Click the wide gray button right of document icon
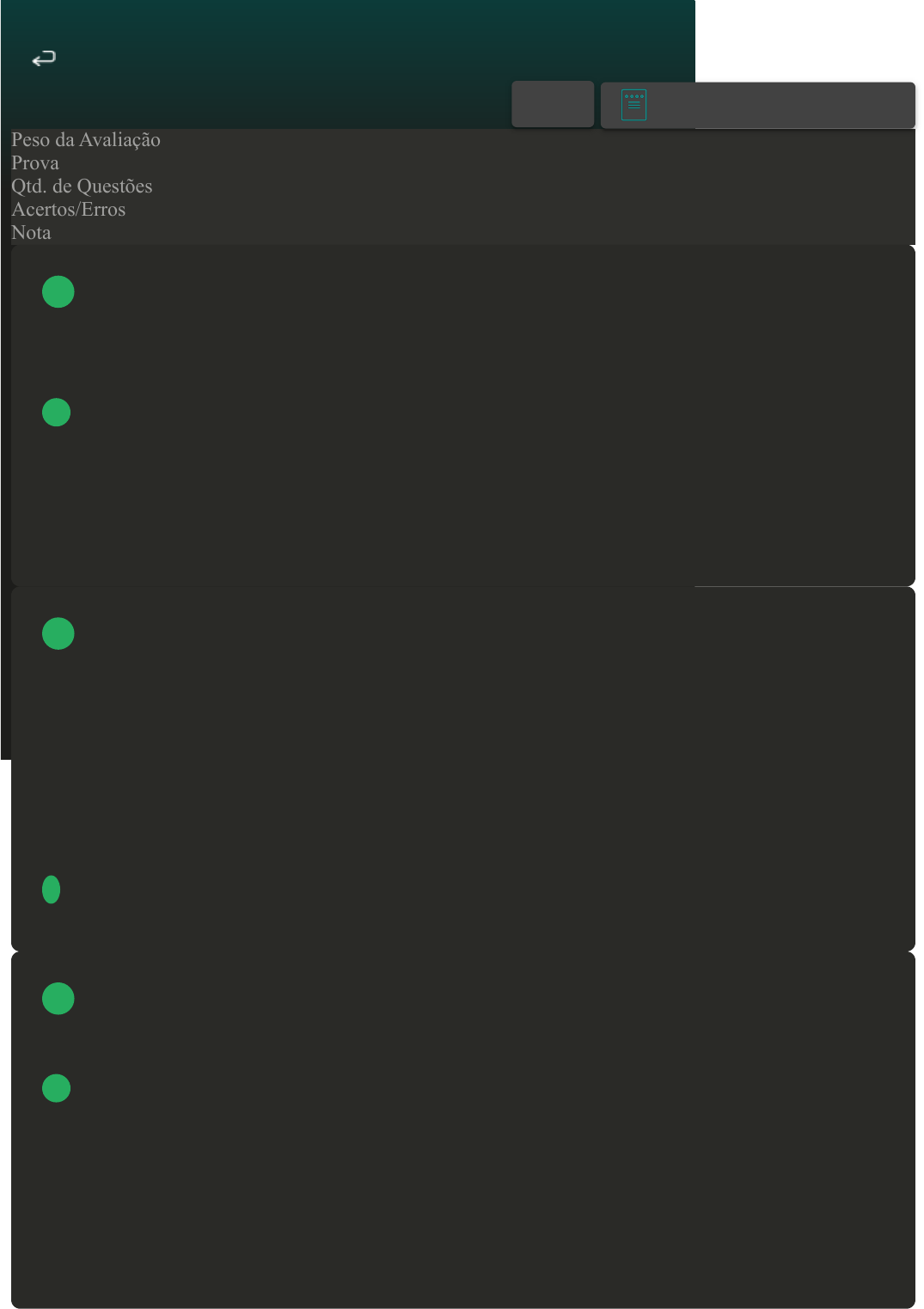 [758, 105]
